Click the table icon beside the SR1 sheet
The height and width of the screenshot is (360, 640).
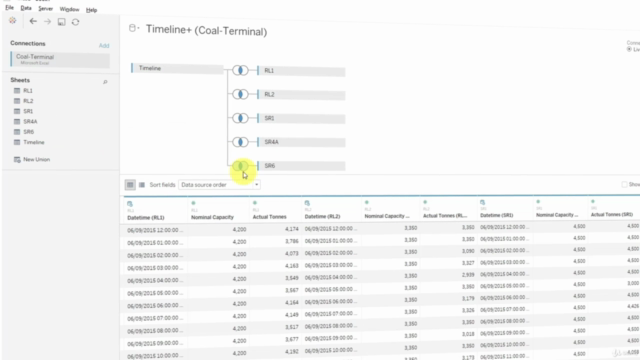pyautogui.click(x=17, y=111)
